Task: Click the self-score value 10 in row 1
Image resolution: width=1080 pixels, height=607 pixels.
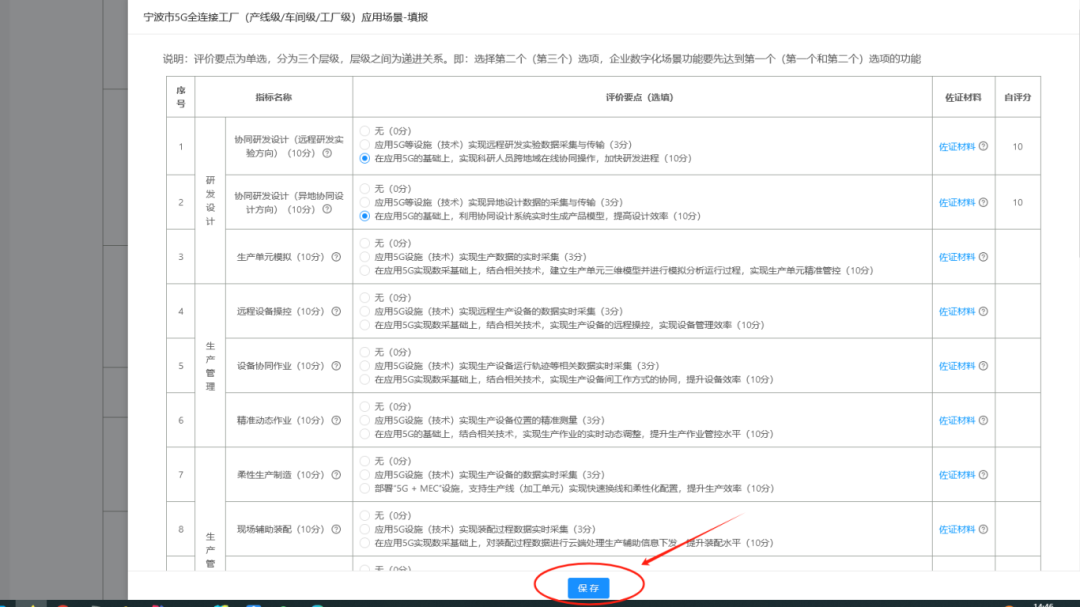Action: [1017, 146]
